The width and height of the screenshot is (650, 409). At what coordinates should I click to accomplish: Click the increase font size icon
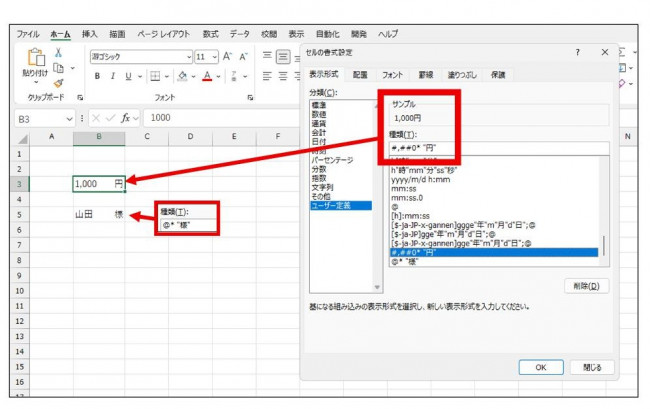pos(228,56)
